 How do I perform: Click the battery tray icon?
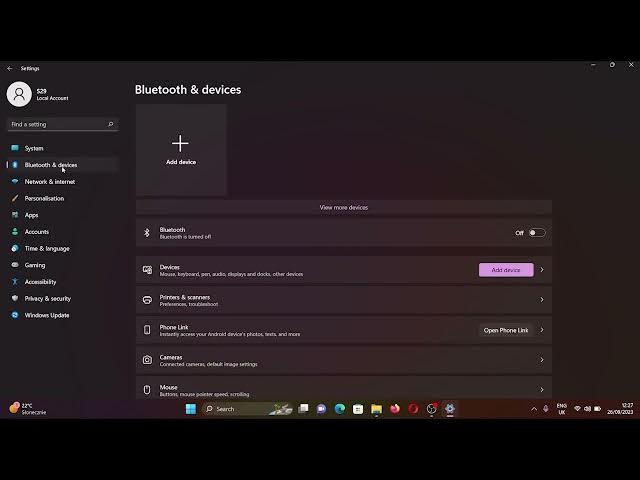click(x=598, y=409)
